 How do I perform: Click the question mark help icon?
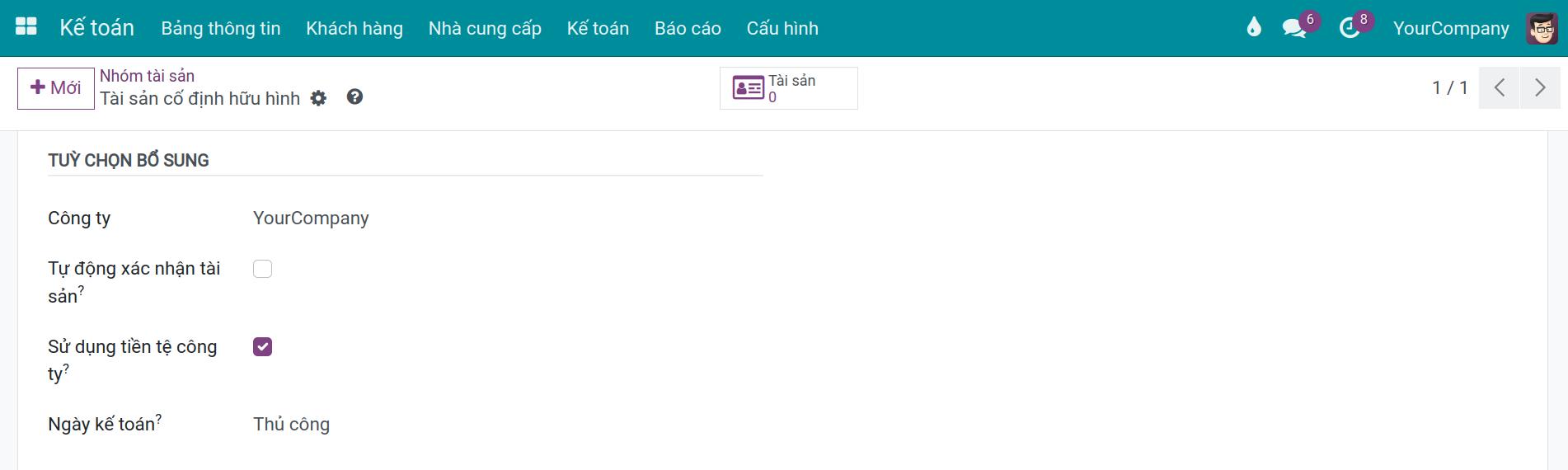tap(354, 97)
